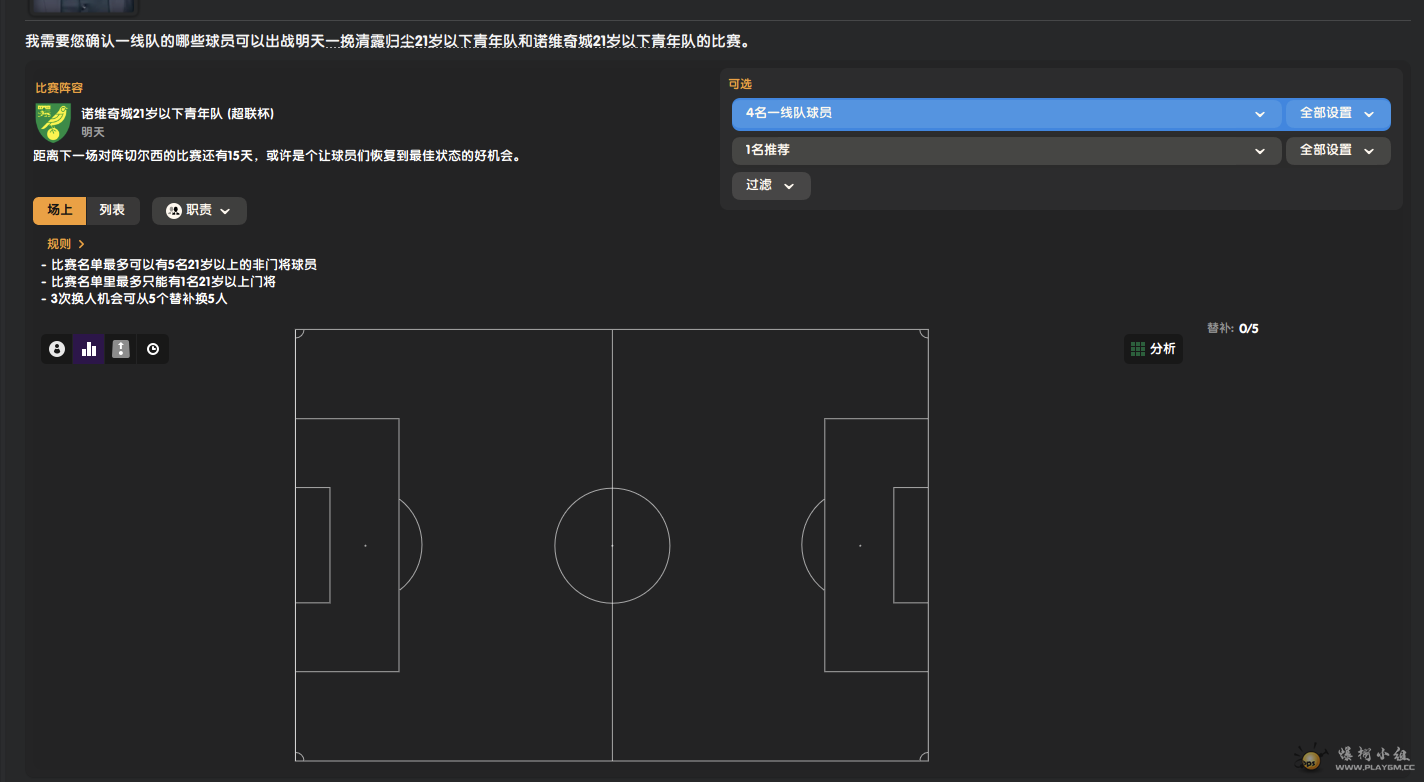Switch to the 列表 list view
Viewport: 1424px width, 782px height.
point(112,211)
